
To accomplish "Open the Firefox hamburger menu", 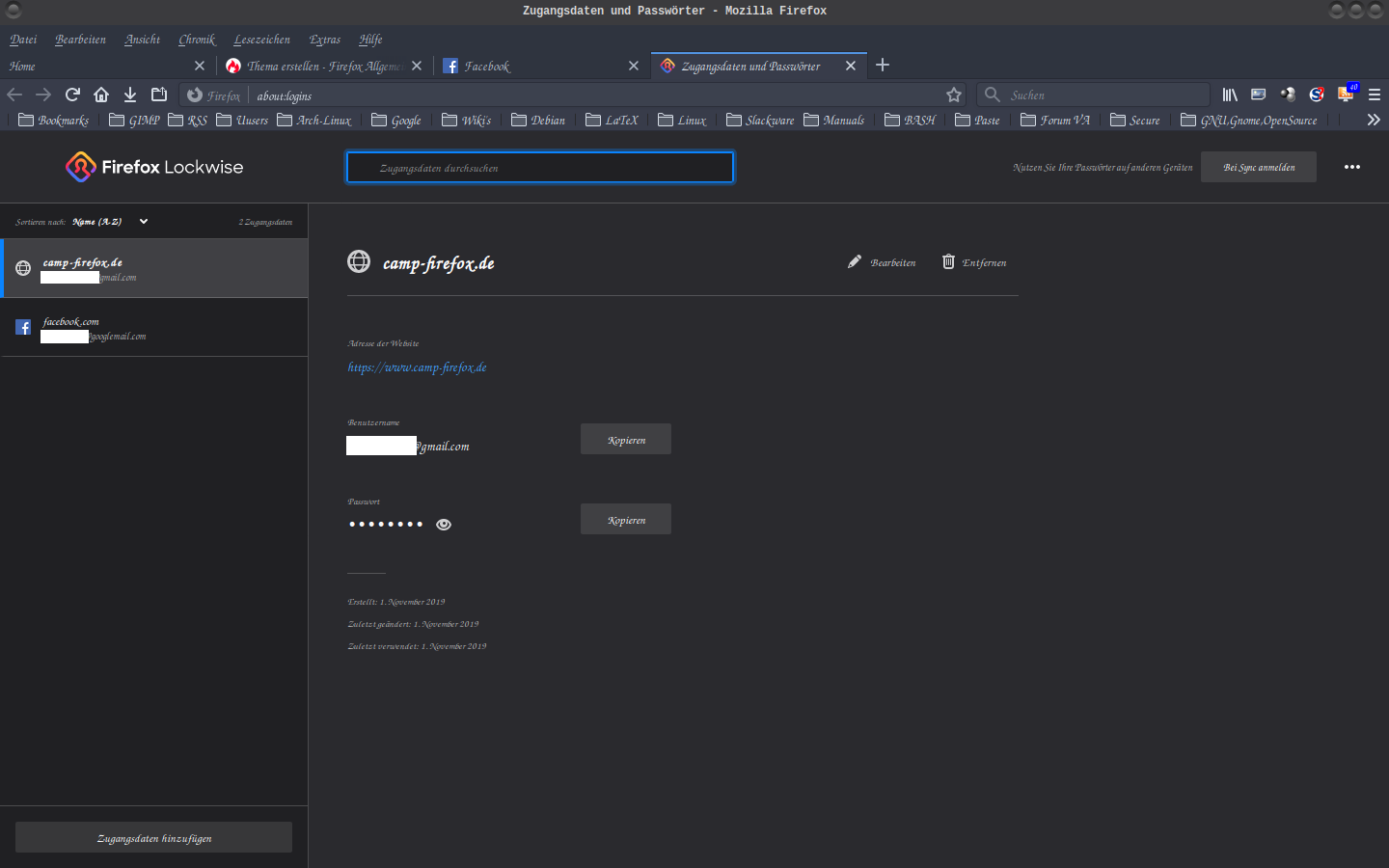I will [x=1375, y=95].
